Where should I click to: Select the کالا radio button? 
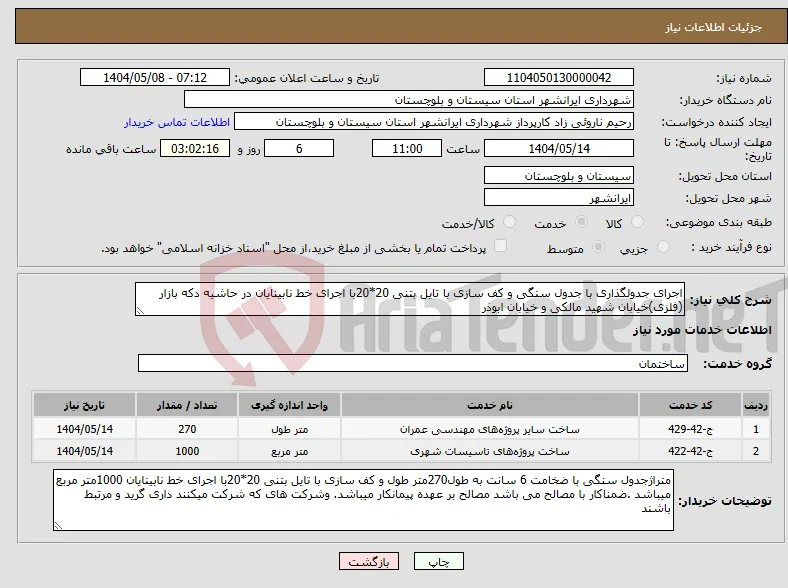click(637, 222)
